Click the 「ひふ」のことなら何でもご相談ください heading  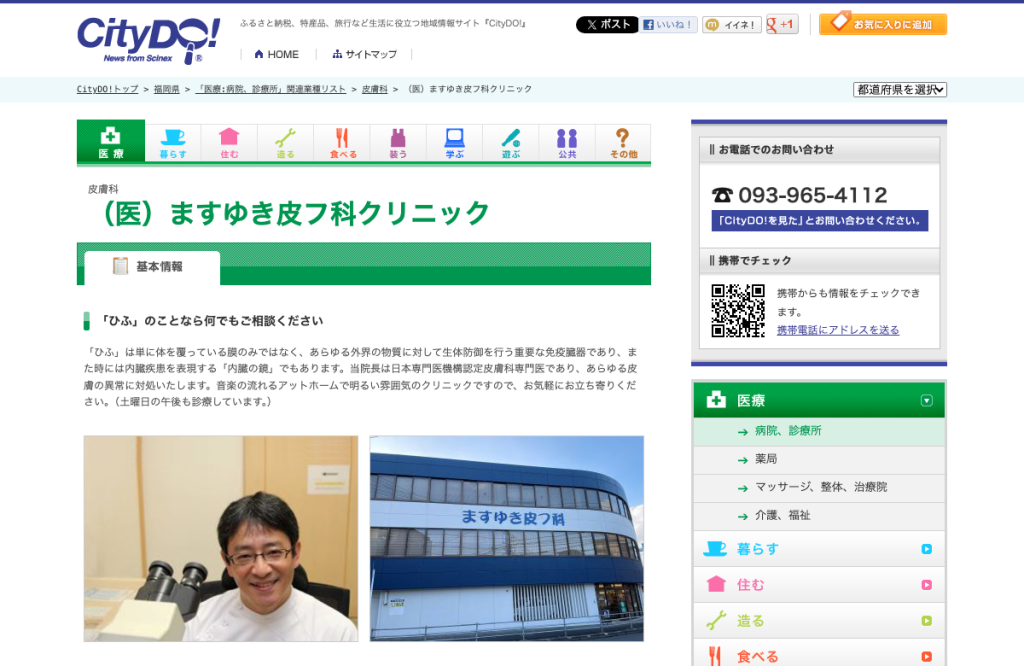pyautogui.click(x=212, y=321)
